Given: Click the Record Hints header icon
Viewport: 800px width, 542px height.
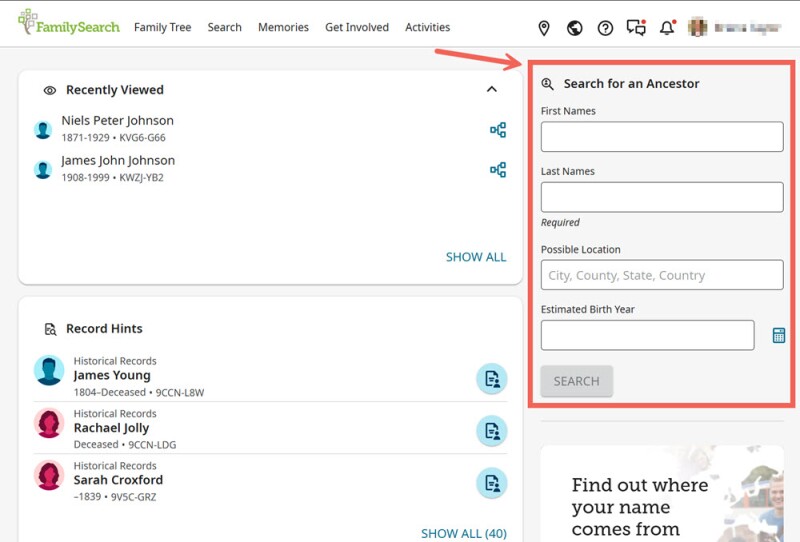Looking at the screenshot, I should (50, 329).
